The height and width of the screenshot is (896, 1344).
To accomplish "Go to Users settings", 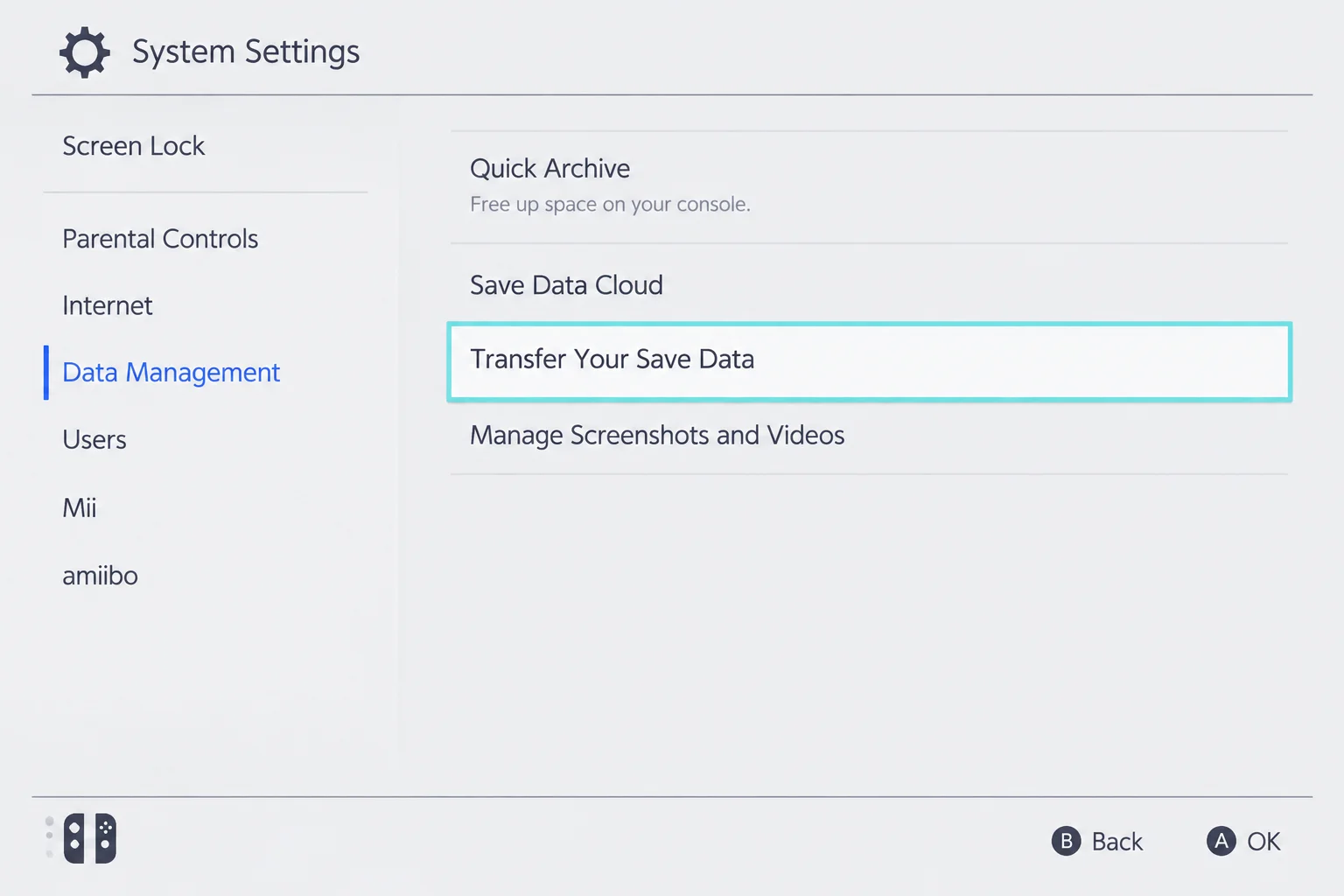I will pos(94,440).
